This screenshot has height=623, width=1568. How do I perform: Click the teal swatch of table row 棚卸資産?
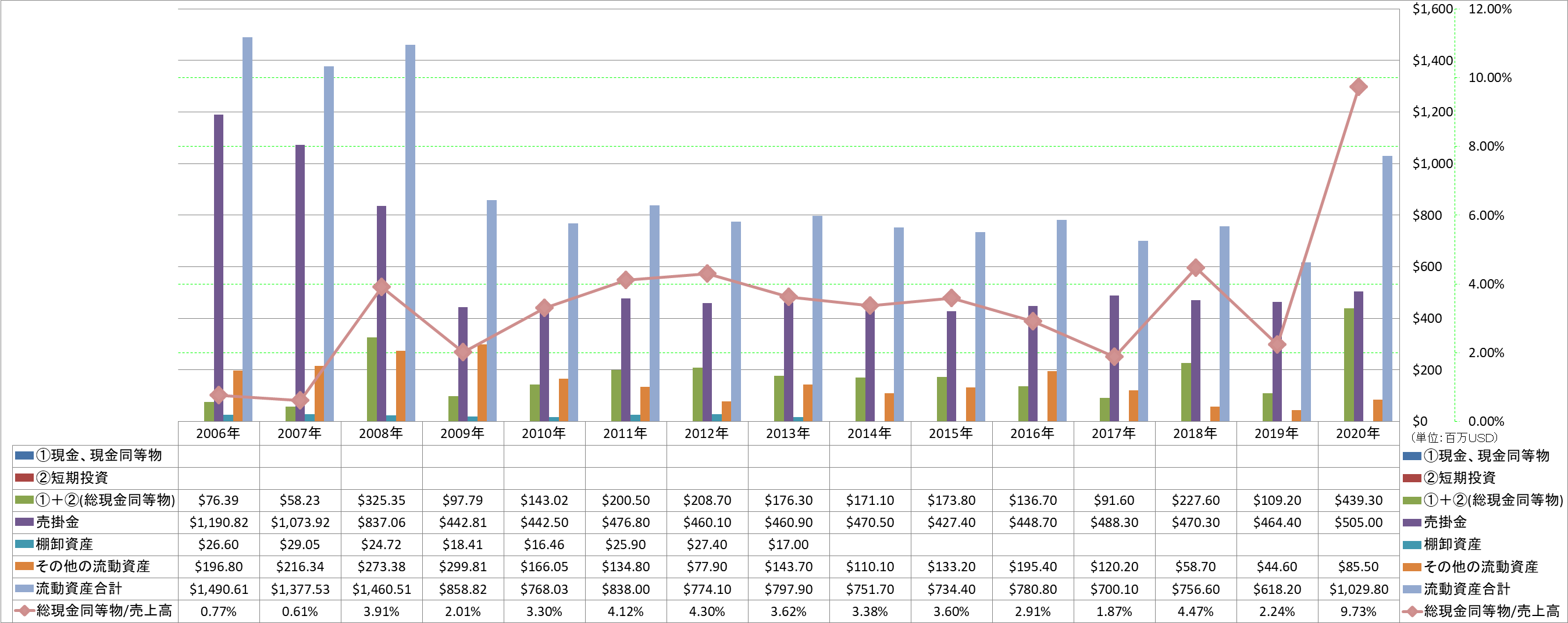click(24, 544)
